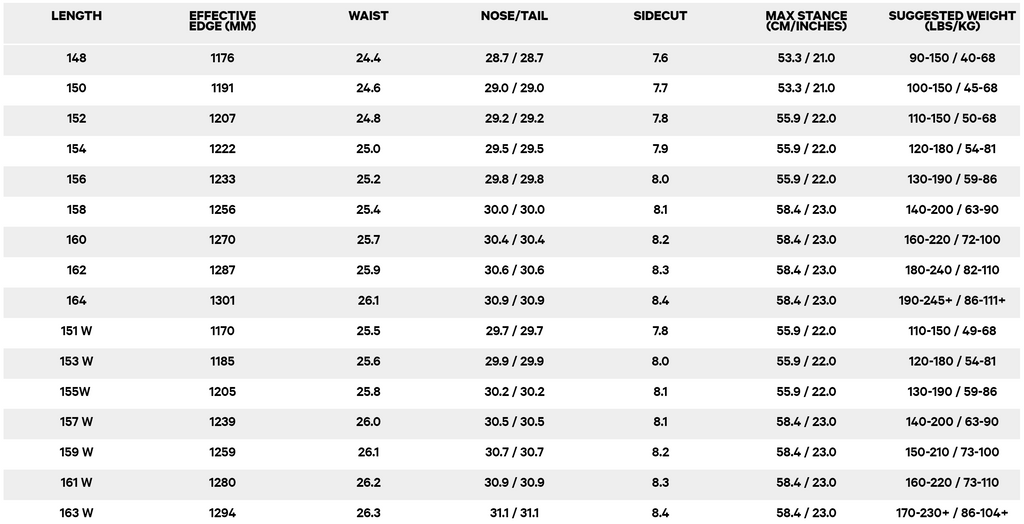Select the WAIST column header
The height and width of the screenshot is (524, 1024).
click(x=368, y=17)
